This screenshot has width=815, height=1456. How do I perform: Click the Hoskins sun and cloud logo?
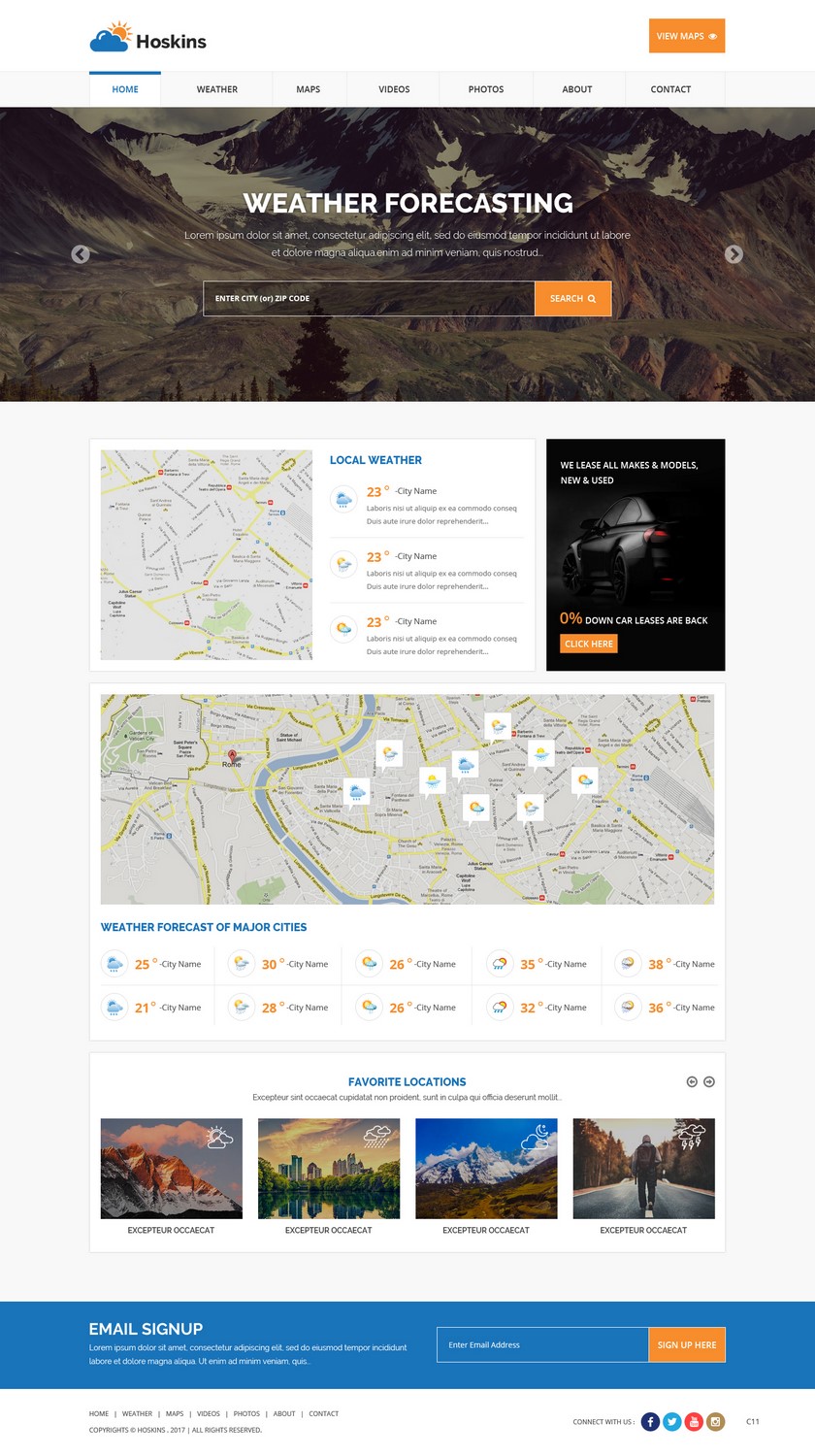[114, 35]
